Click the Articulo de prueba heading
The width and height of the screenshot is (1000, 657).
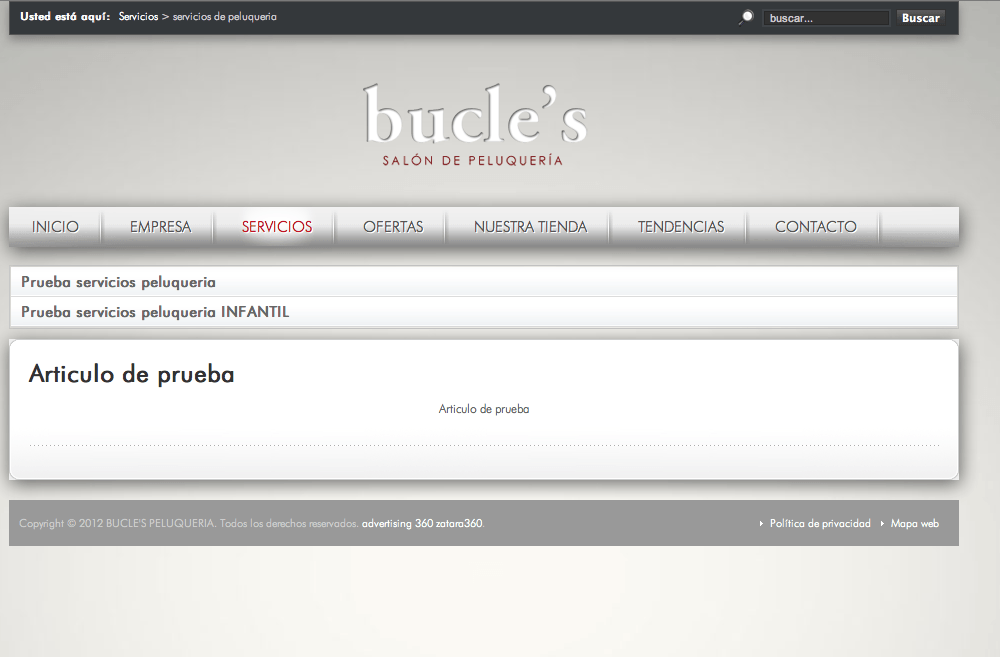(131, 374)
